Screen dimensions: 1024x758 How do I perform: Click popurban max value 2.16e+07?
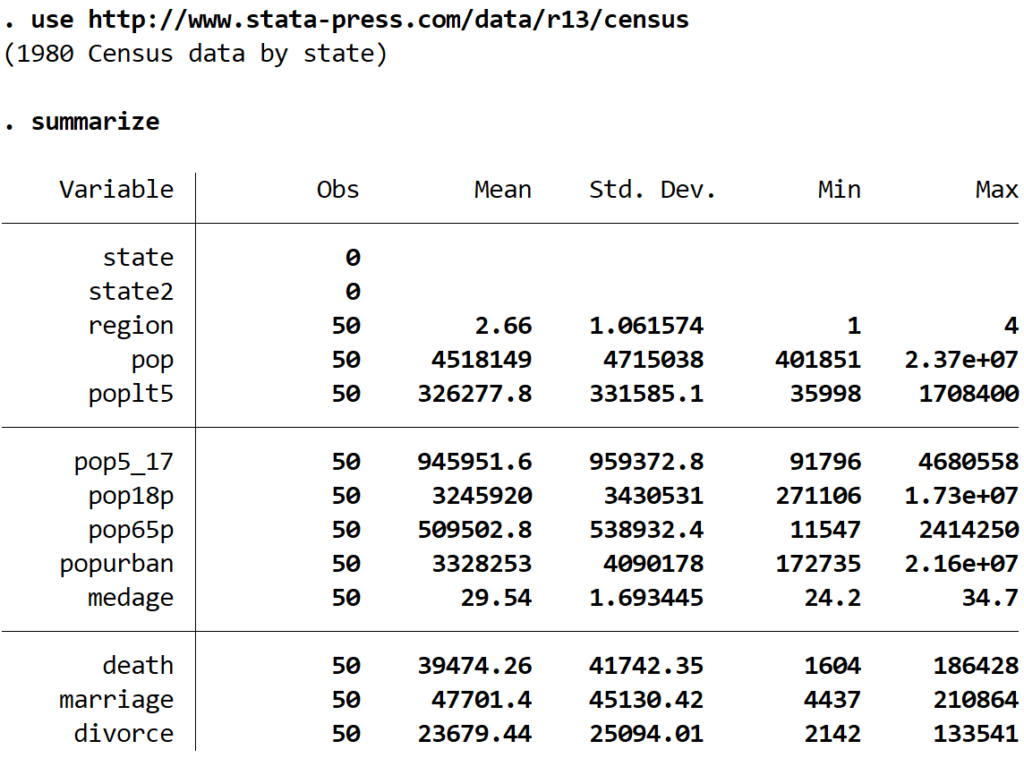[961, 563]
